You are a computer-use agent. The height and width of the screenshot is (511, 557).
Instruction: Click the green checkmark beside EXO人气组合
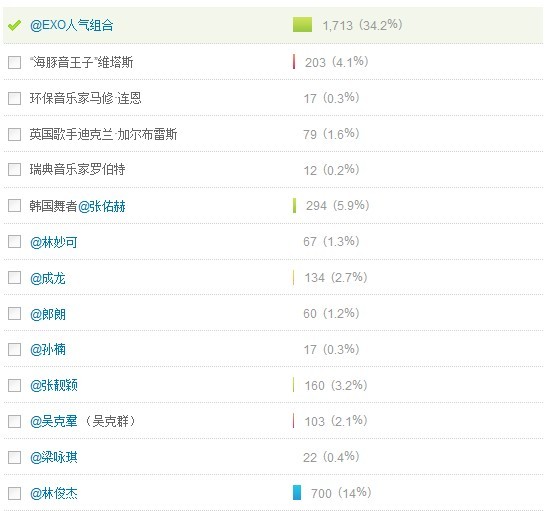[x=14, y=26]
